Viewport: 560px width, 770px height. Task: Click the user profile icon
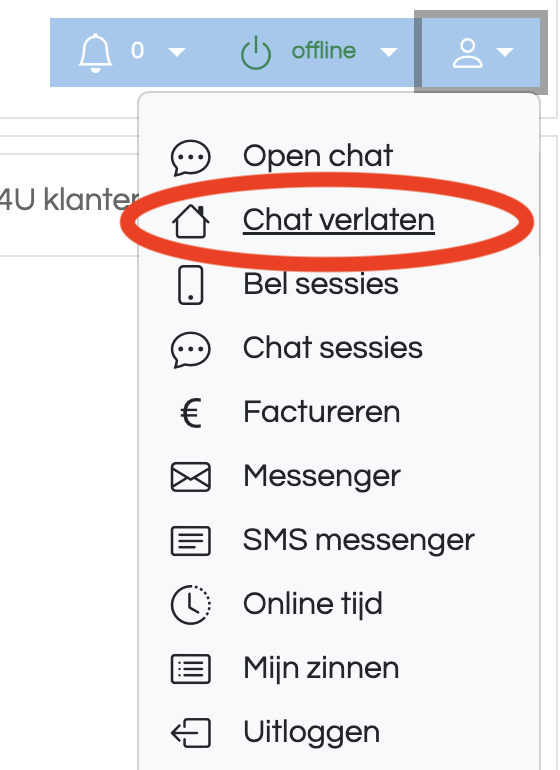click(x=467, y=53)
